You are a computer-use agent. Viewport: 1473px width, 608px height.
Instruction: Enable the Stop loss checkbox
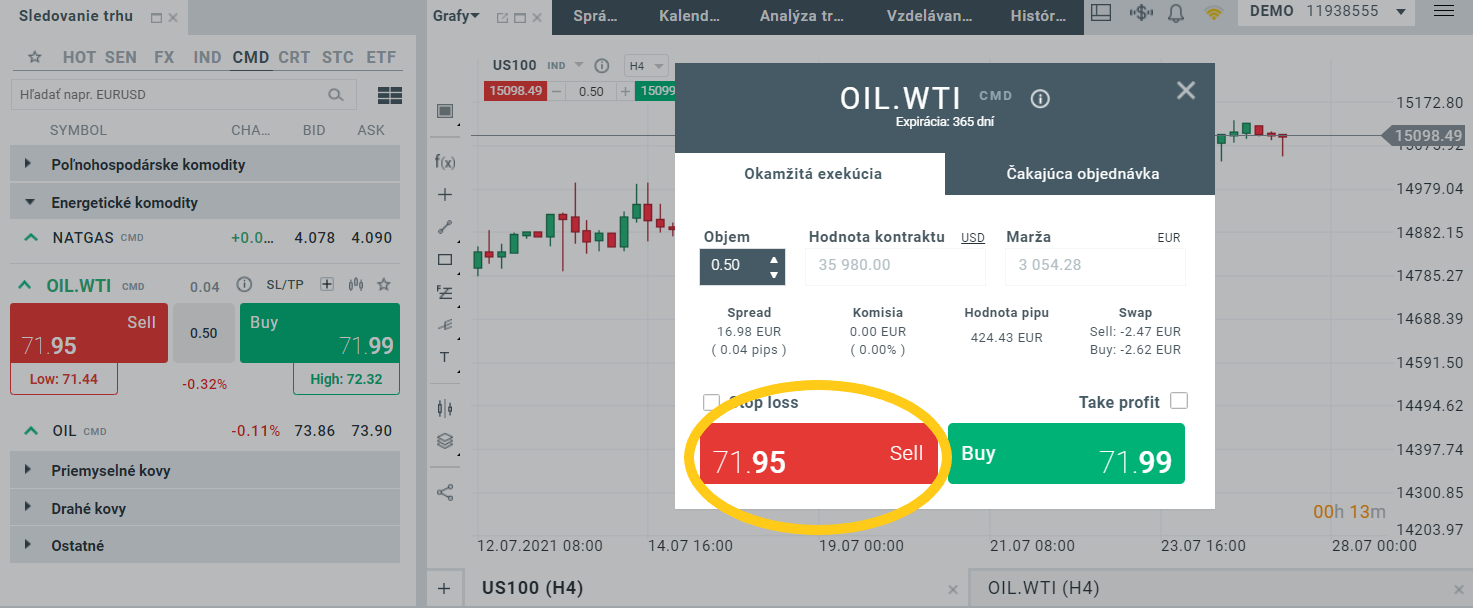(711, 402)
